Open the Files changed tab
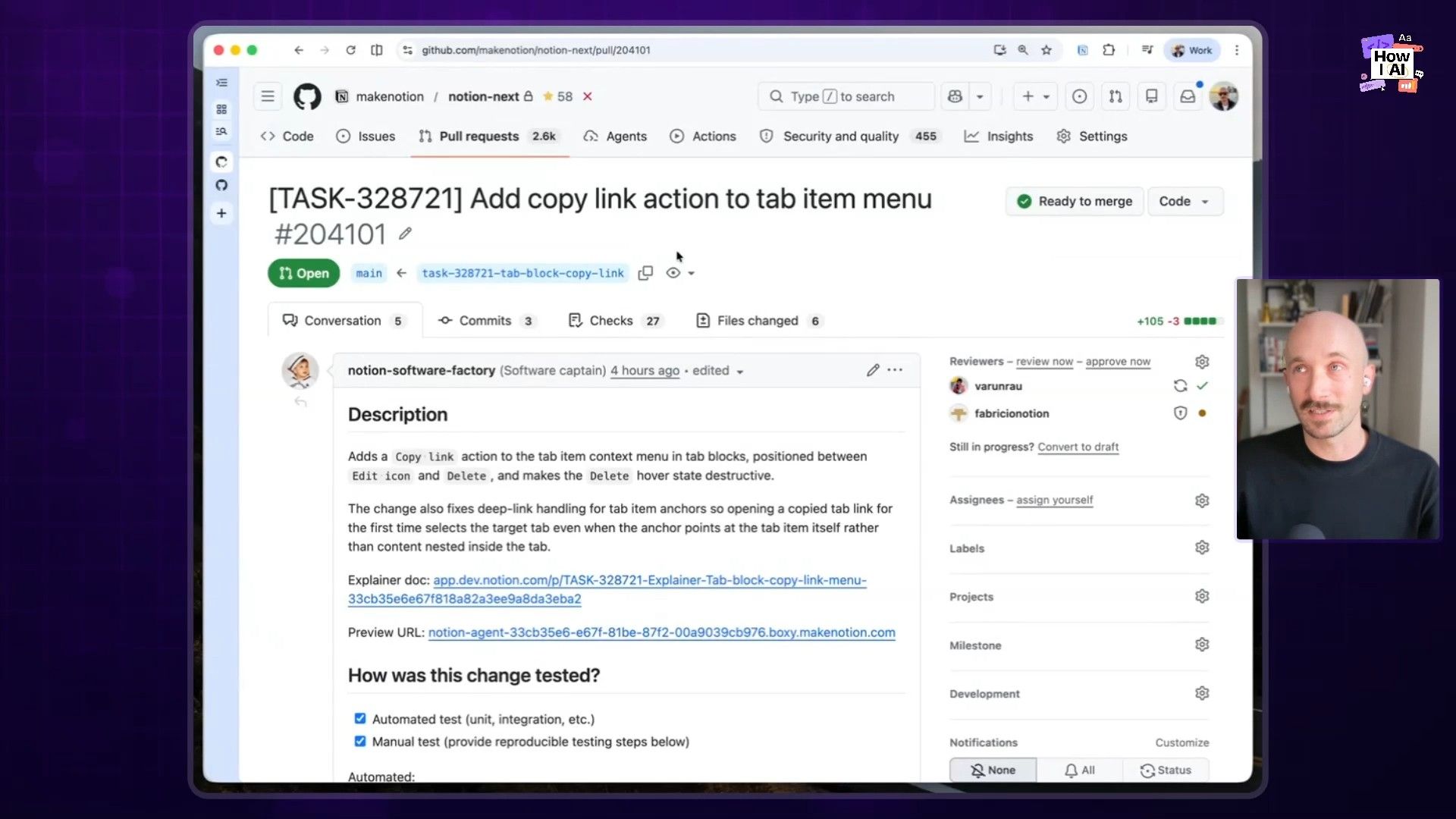 coord(759,321)
